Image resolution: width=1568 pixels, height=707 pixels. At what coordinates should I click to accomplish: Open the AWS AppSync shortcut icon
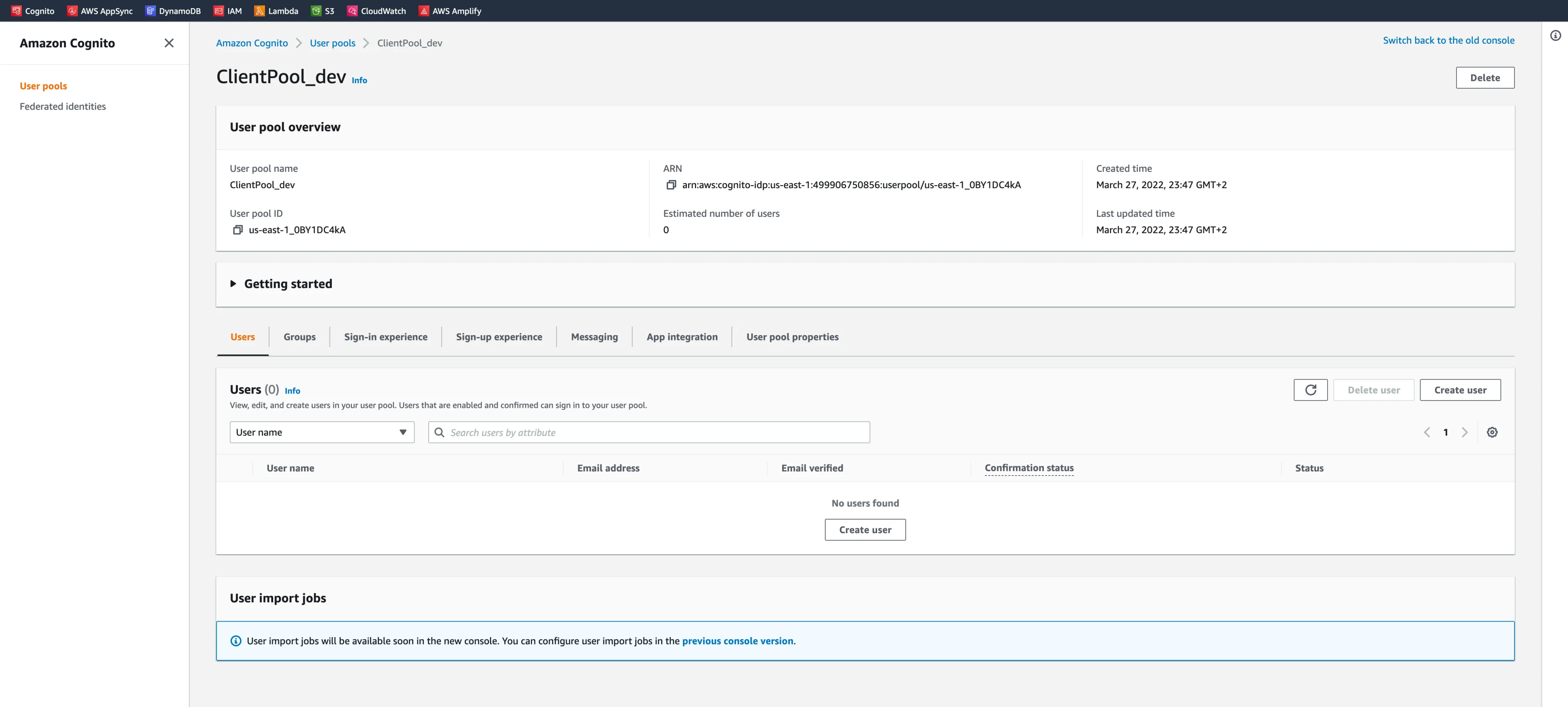click(x=72, y=11)
